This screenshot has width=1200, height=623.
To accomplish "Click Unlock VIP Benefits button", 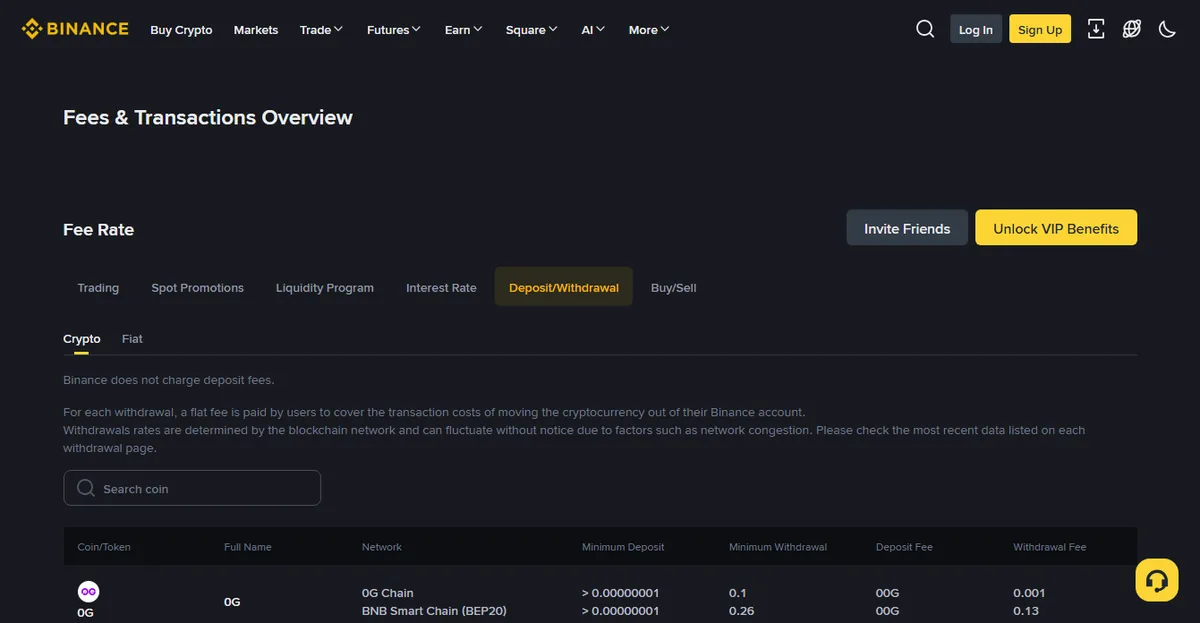I will point(1056,228).
